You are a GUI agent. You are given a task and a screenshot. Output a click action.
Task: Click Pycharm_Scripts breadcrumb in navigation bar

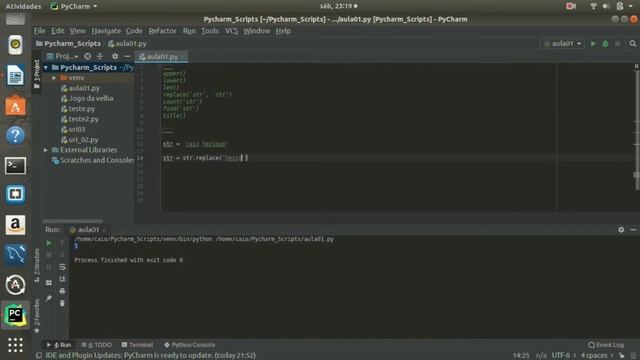tap(68, 43)
